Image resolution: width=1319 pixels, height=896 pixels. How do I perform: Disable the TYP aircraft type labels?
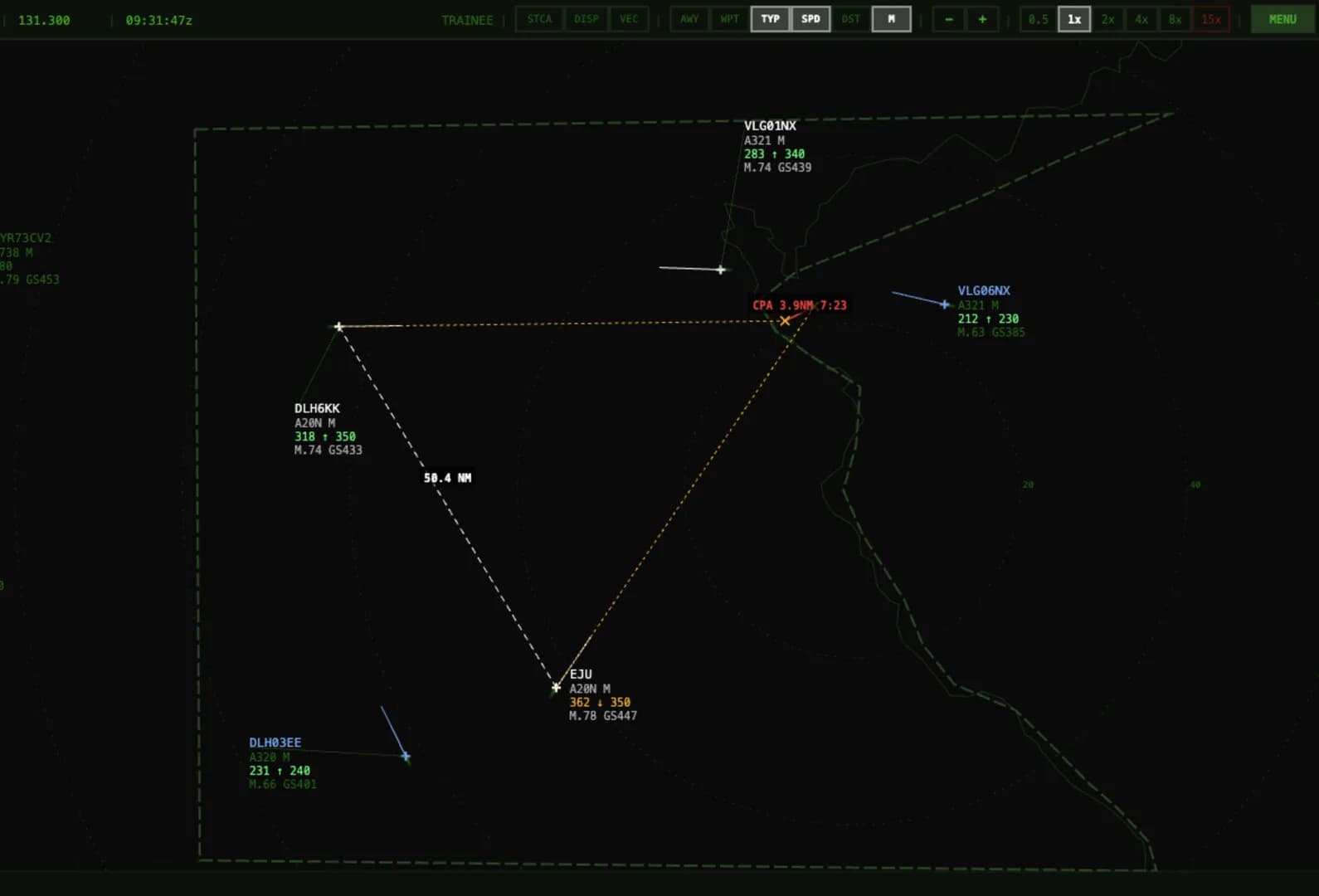pos(771,19)
